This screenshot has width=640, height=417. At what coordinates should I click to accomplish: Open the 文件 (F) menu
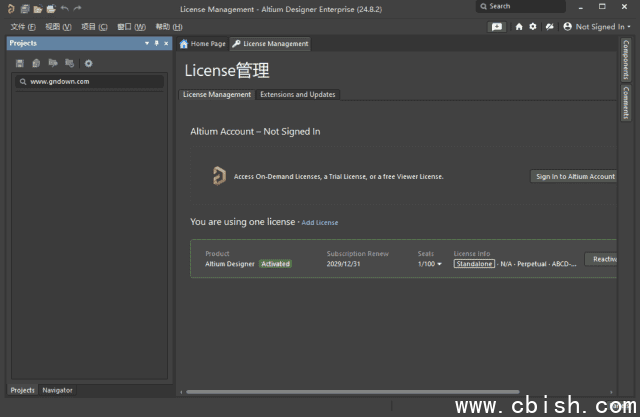(x=23, y=27)
